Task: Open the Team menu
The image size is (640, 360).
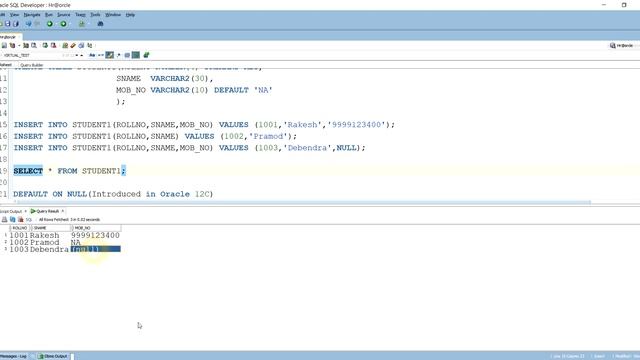Action: point(80,15)
